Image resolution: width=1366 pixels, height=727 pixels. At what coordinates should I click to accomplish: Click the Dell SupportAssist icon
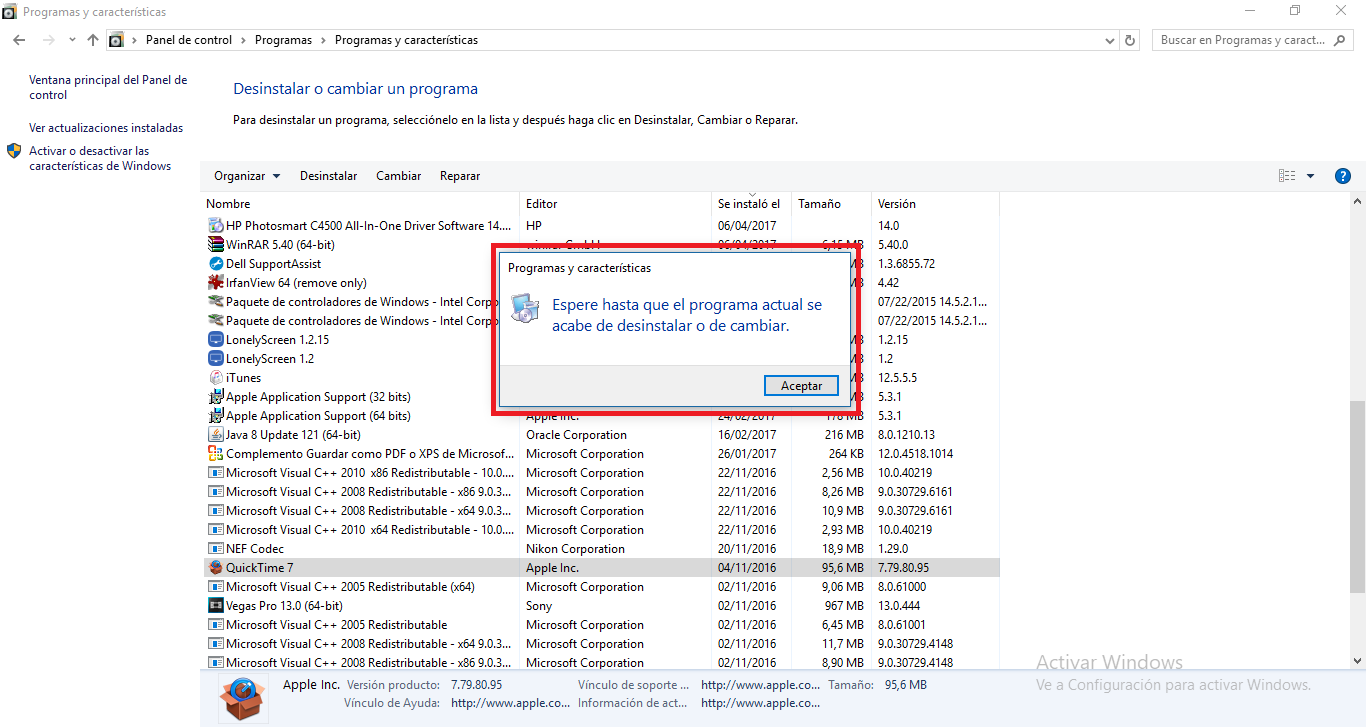(215, 264)
